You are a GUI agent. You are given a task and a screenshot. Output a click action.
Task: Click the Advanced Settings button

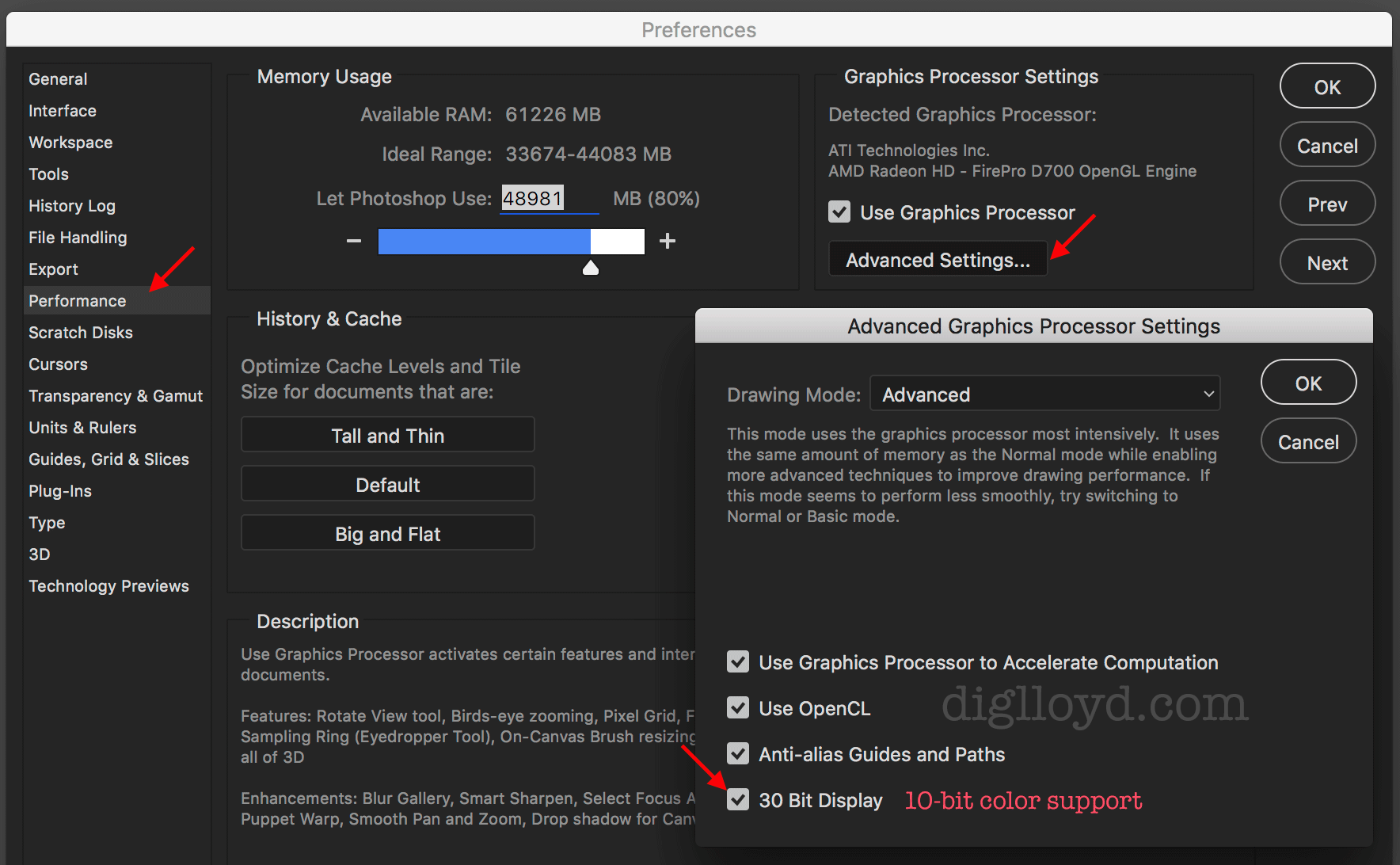coord(938,259)
